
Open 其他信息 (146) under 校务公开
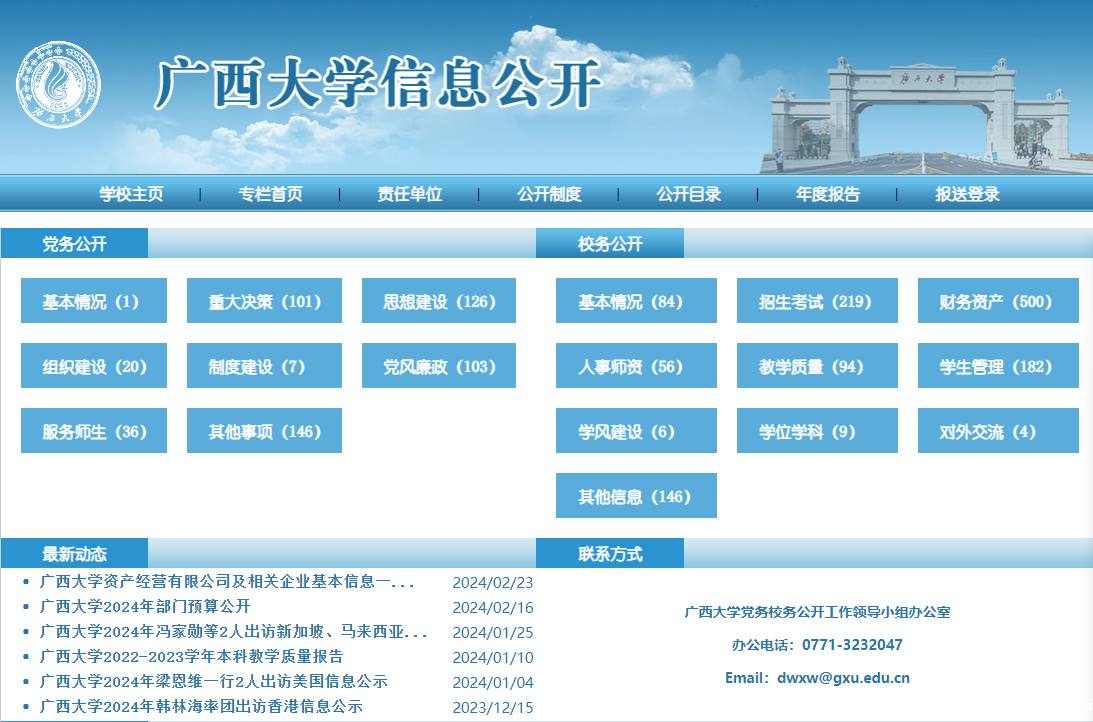click(636, 496)
